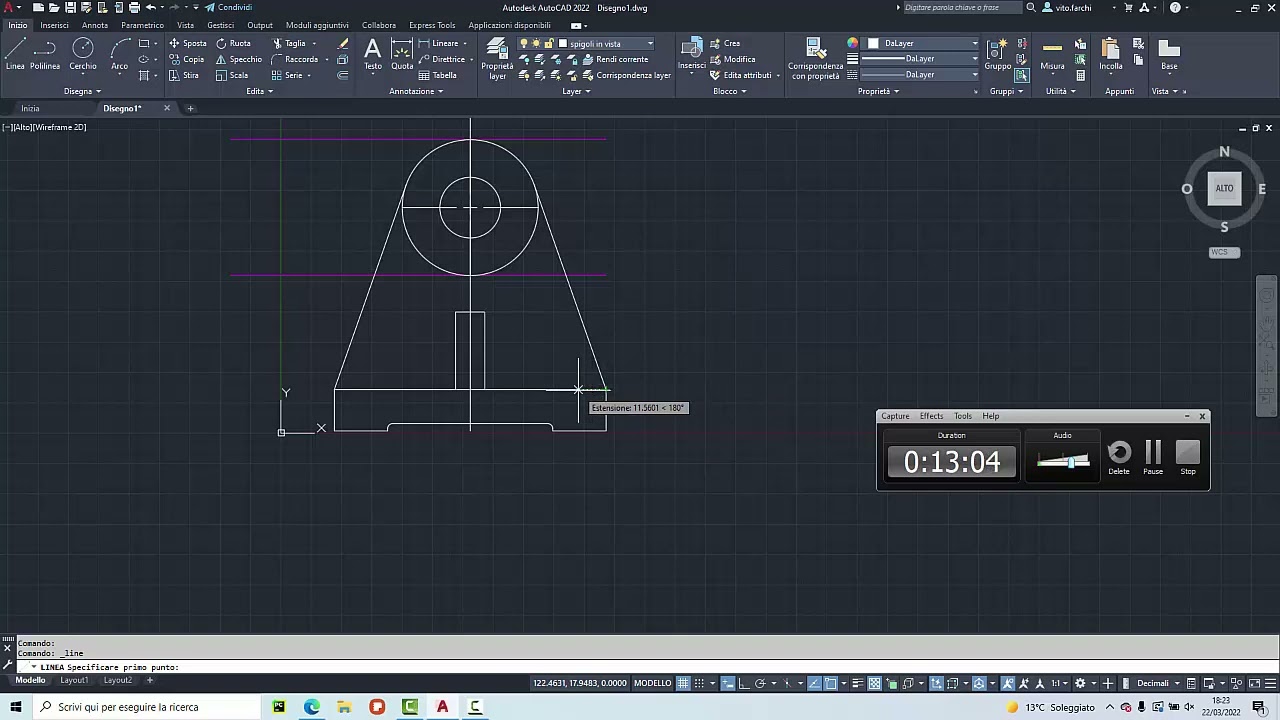The image size is (1280, 720).
Task: Open the Decimali units dropdown
Action: point(1158,683)
